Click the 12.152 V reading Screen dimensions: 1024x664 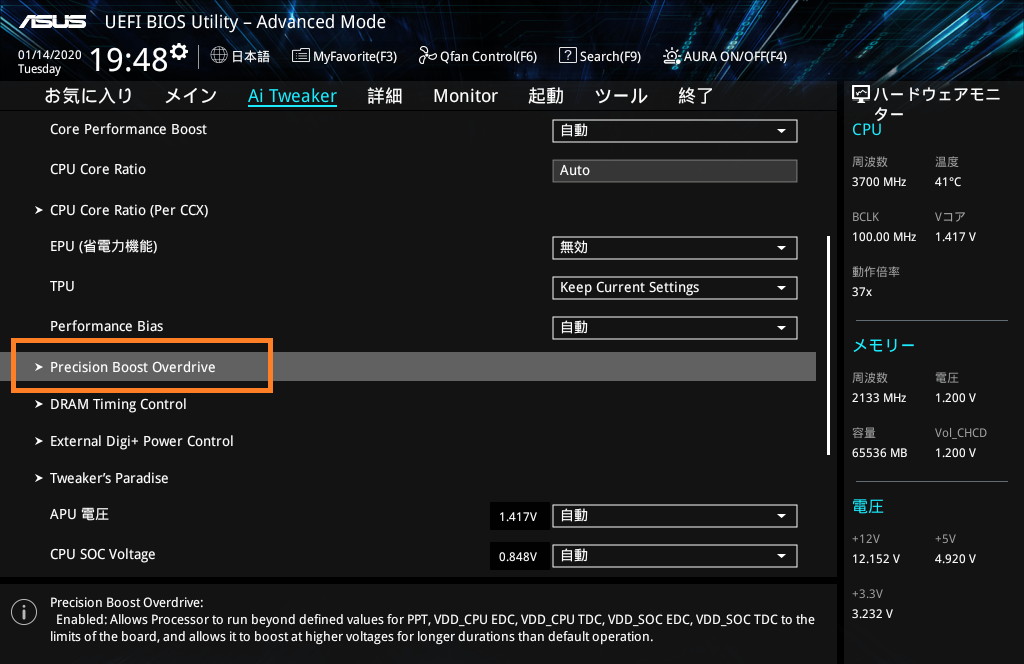click(x=875, y=559)
